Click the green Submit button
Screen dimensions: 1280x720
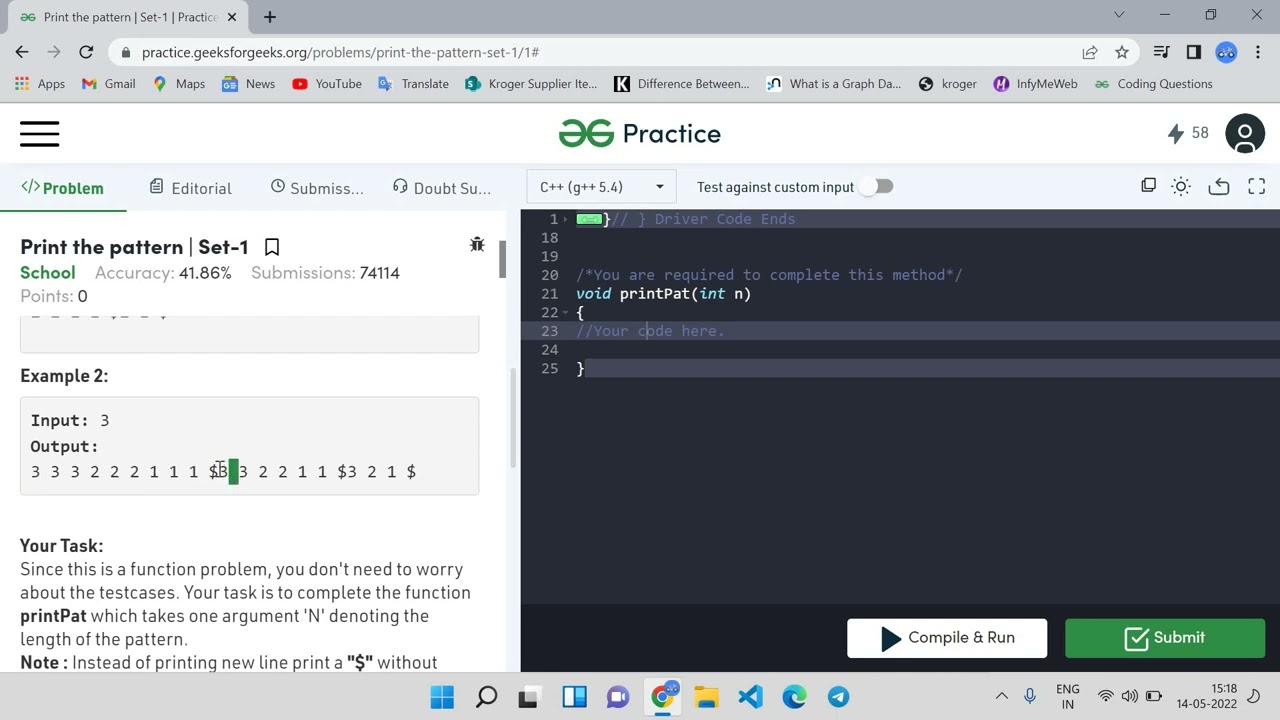click(x=1165, y=638)
